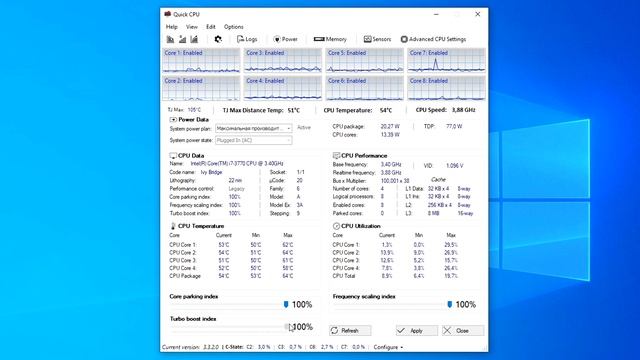Viewport: 640px width, 360px height.
Task: Select the Core 8: Enabled graph
Action: click(446, 88)
